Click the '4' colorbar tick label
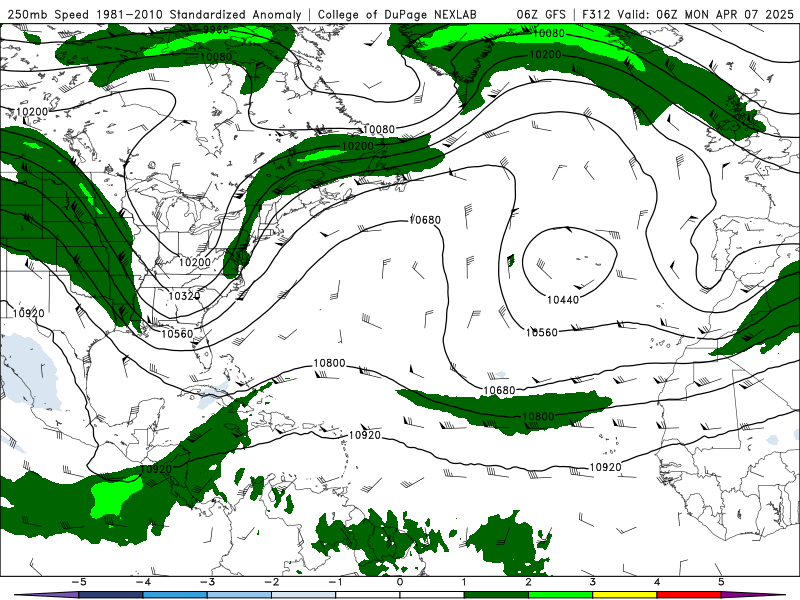 click(x=657, y=582)
